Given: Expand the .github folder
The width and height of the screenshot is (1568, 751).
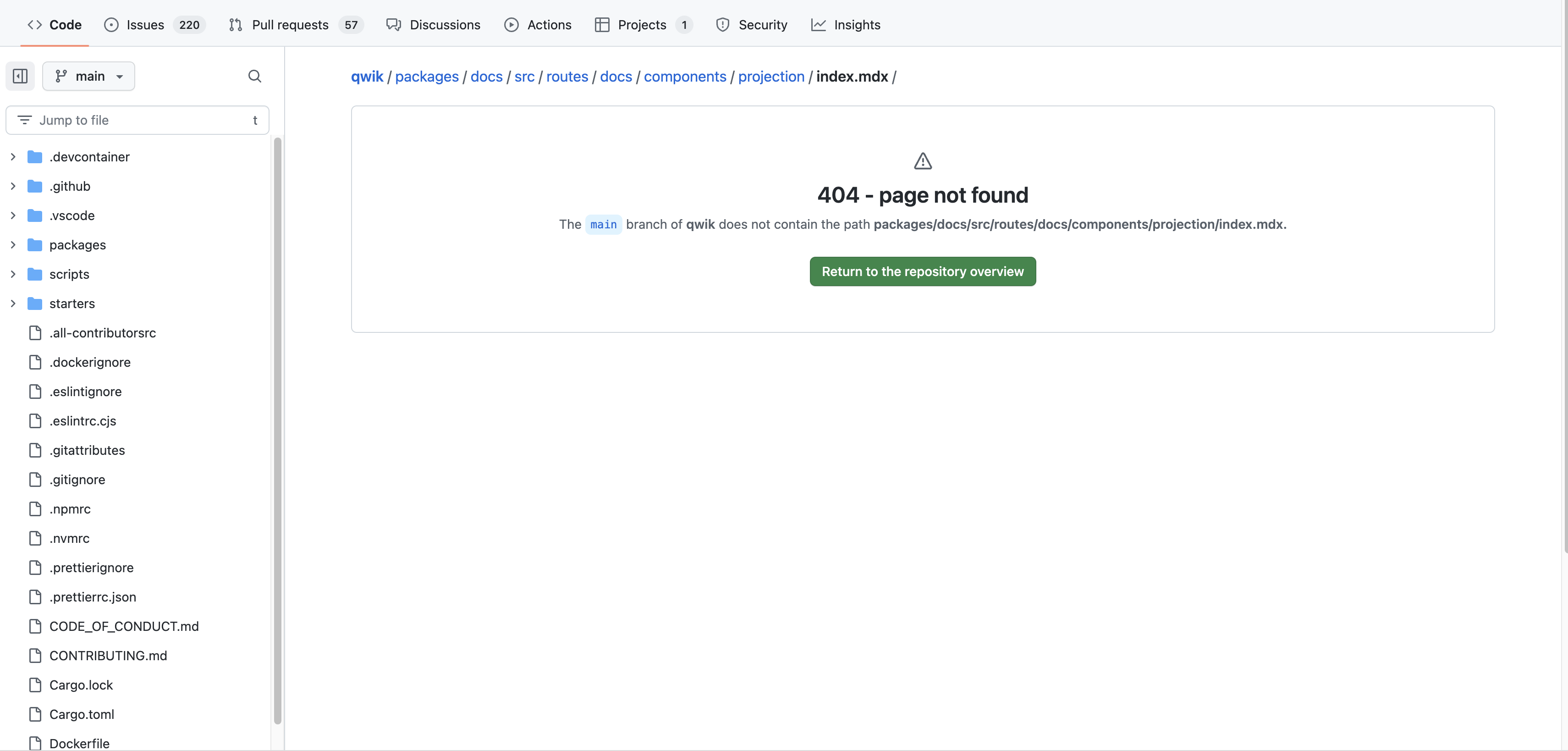Looking at the screenshot, I should click(x=13, y=186).
